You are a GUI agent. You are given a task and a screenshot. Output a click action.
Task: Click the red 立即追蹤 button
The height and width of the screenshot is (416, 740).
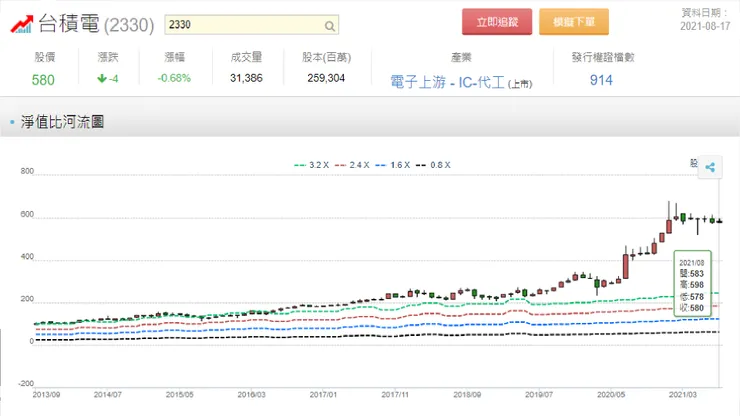tap(497, 22)
